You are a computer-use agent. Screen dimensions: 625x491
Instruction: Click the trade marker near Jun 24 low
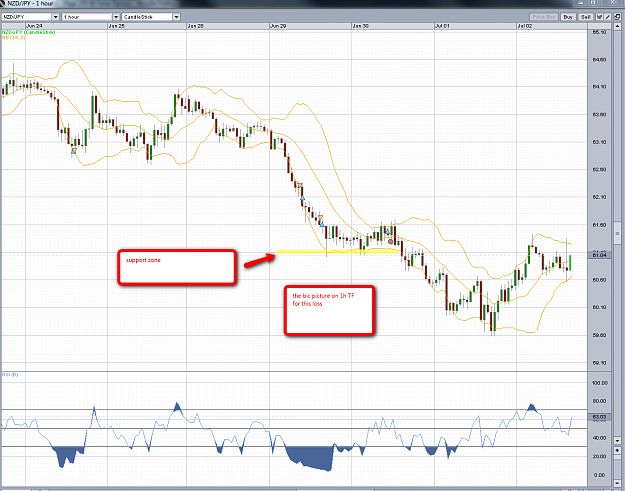tap(74, 151)
